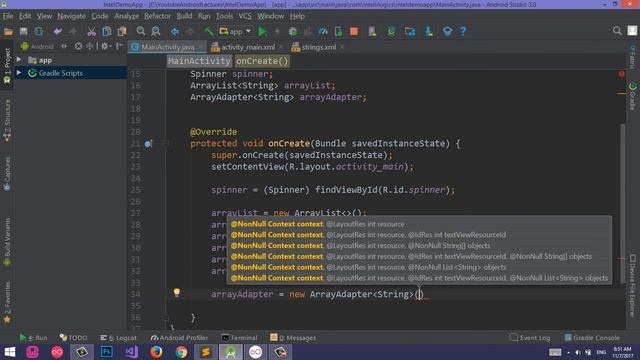Close the MainActivity.java tab
The image size is (640, 360).
tap(200, 47)
